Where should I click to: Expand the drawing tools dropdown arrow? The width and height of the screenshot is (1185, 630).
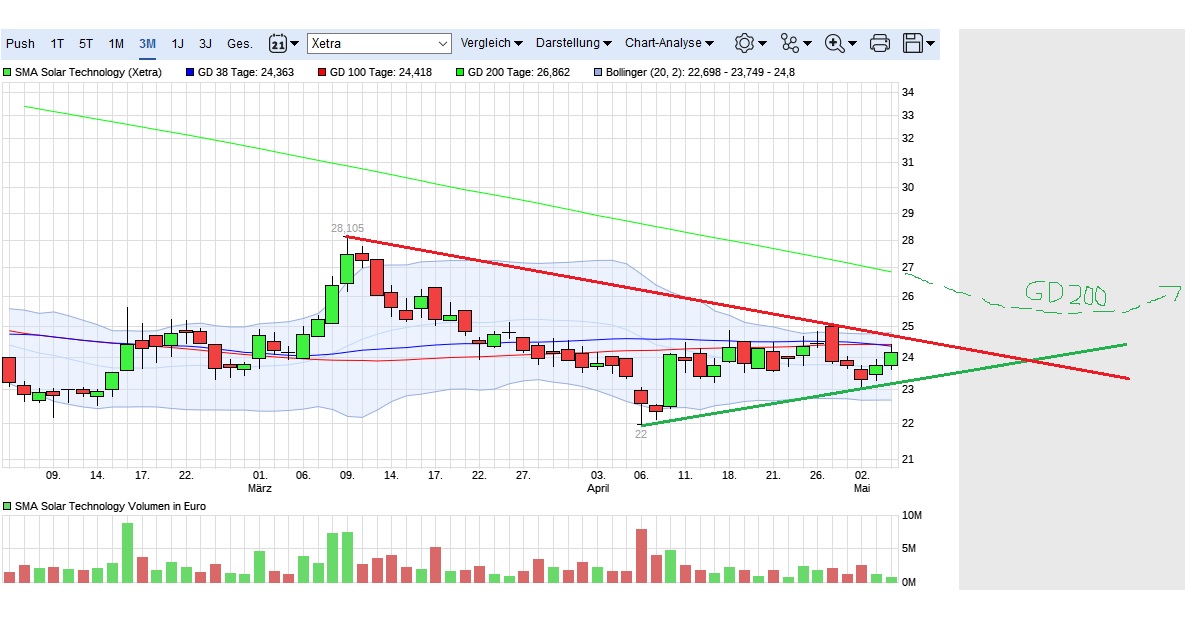pos(808,44)
